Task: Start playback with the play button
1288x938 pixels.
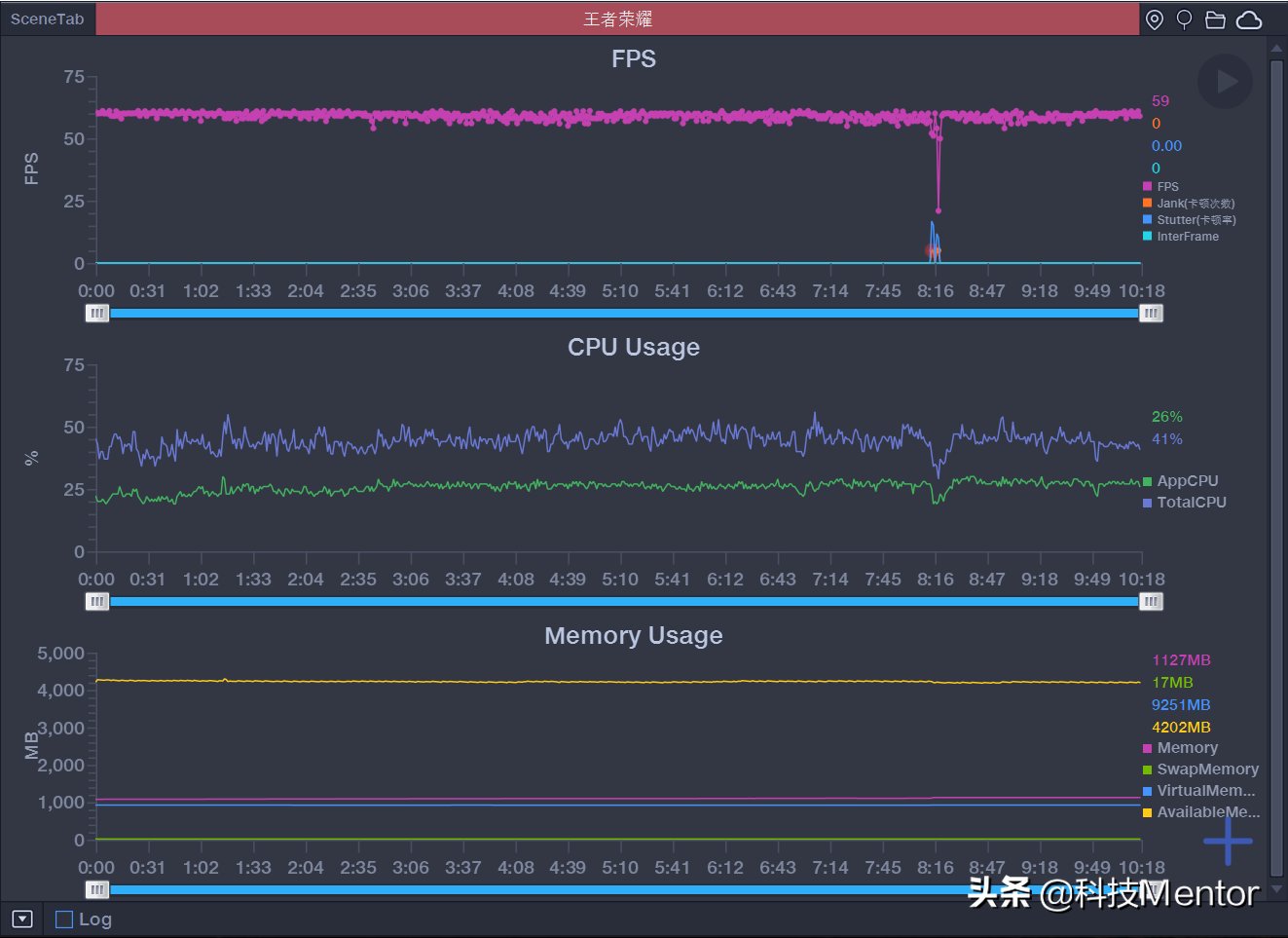Action: coord(1225,81)
